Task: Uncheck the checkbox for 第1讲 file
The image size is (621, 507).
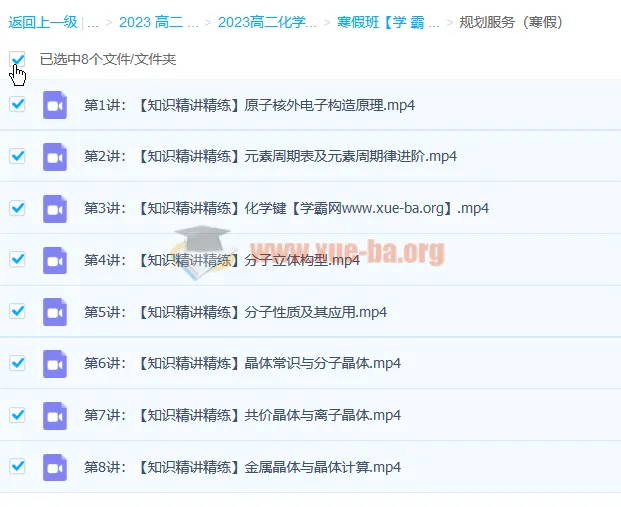Action: click(x=17, y=104)
